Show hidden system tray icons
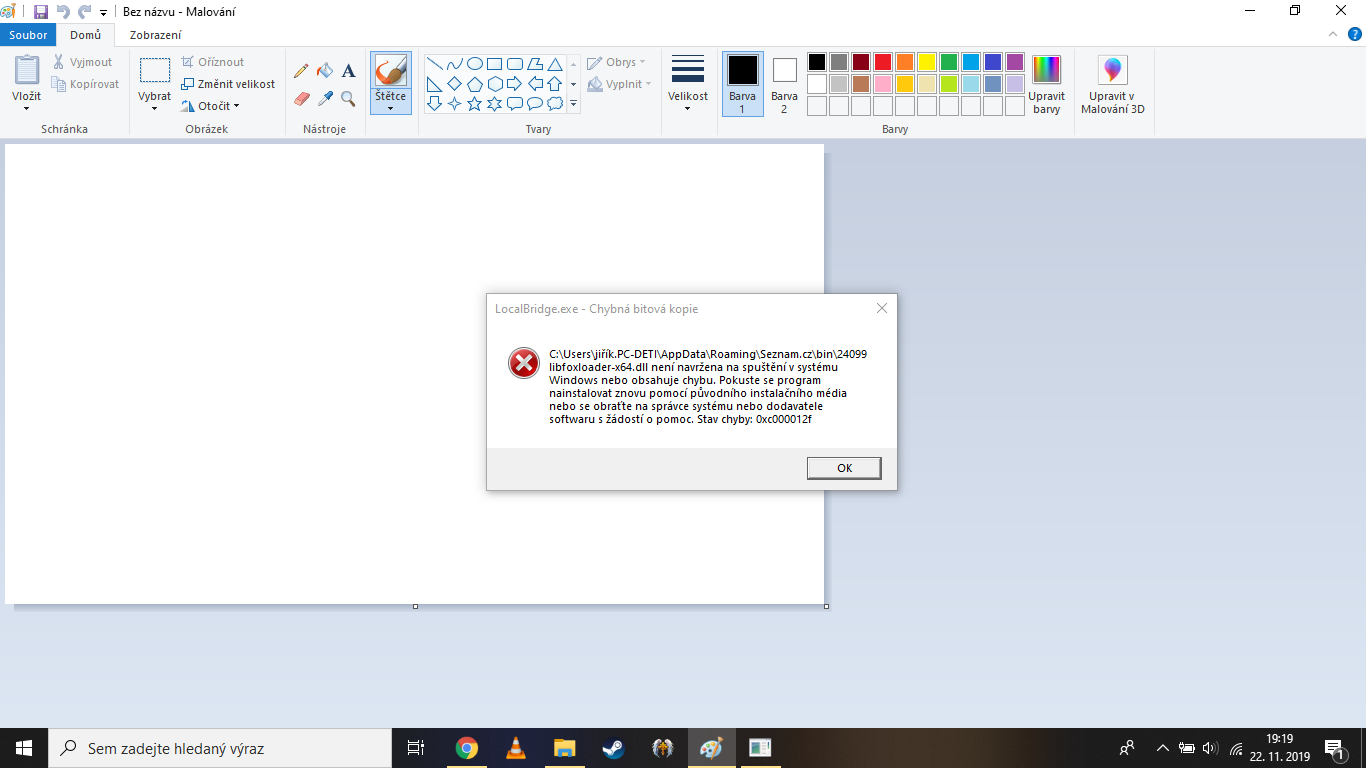The width and height of the screenshot is (1366, 768). point(1162,748)
